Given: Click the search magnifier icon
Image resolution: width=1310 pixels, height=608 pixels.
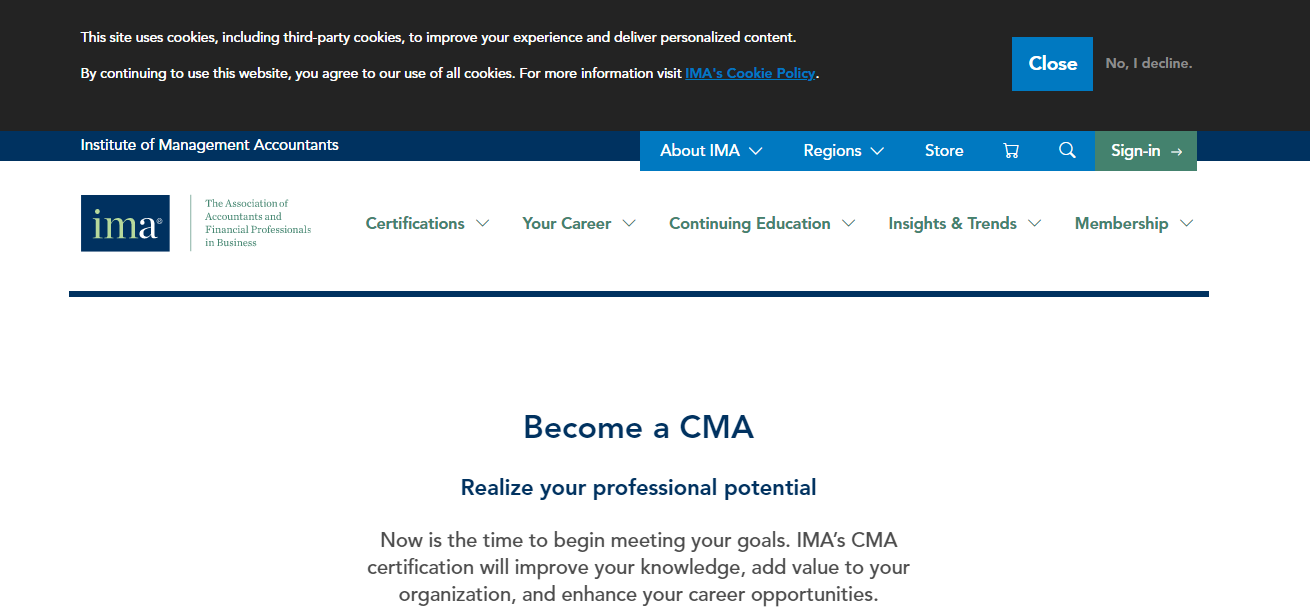Looking at the screenshot, I should click(1067, 150).
